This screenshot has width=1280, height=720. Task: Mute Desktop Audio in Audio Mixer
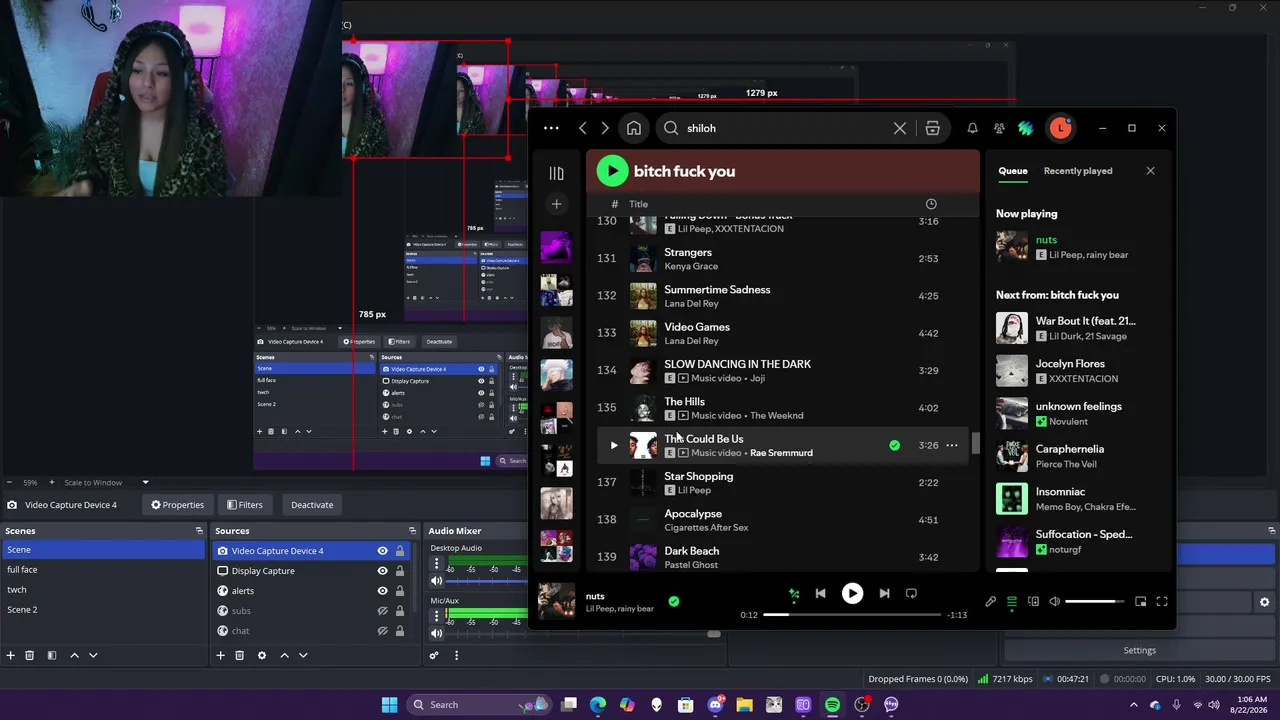pyautogui.click(x=436, y=581)
